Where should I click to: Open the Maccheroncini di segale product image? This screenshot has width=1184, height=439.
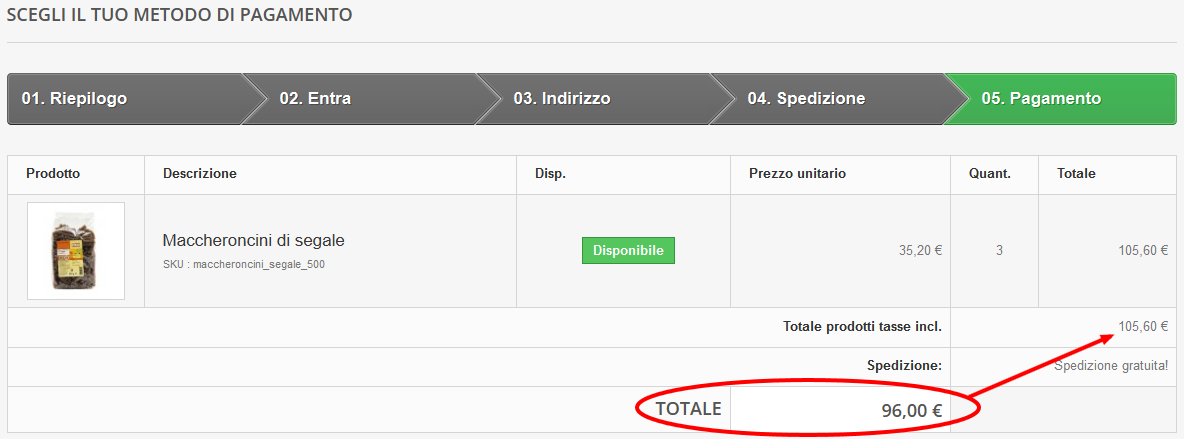[x=76, y=251]
